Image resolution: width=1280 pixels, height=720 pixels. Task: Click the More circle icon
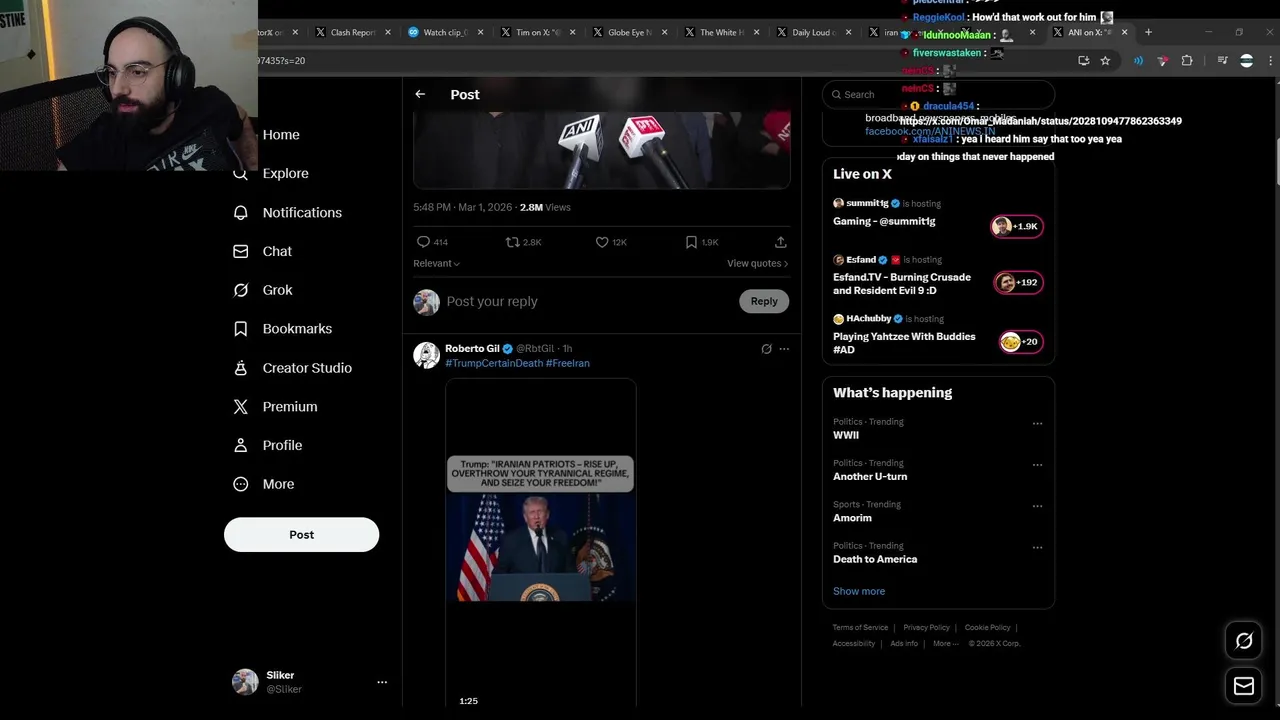tap(240, 484)
